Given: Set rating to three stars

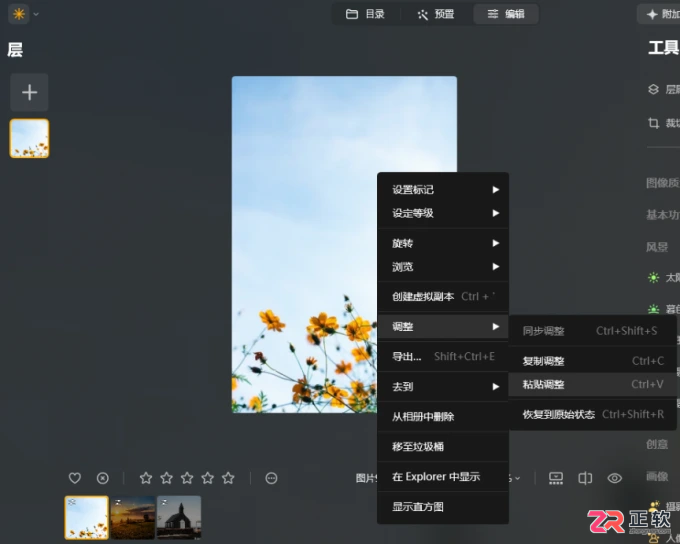Looking at the screenshot, I should pos(187,478).
